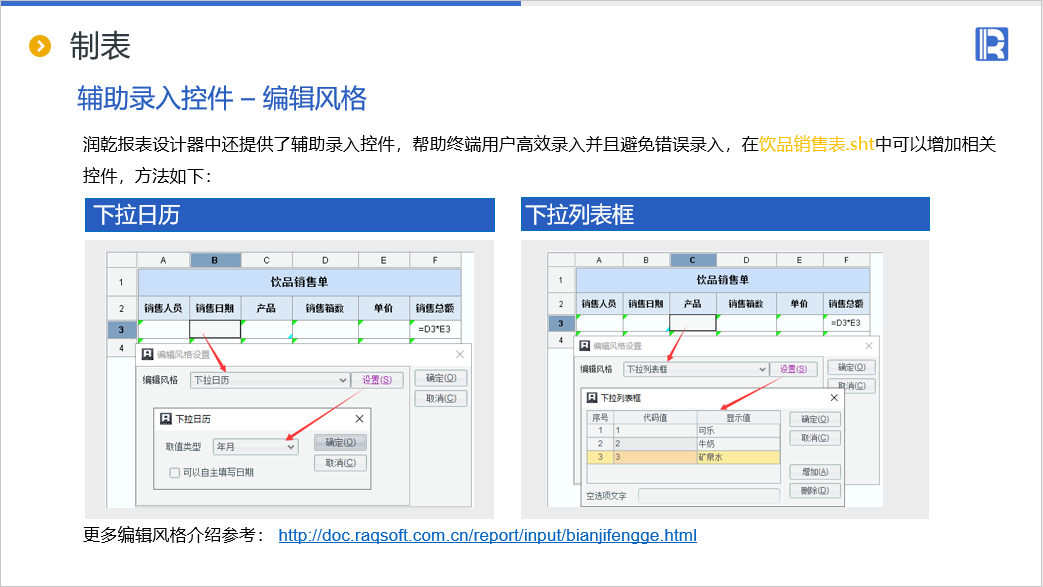Open the 编辑风格 dropdown showing 下拉列表框

[x=696, y=369]
